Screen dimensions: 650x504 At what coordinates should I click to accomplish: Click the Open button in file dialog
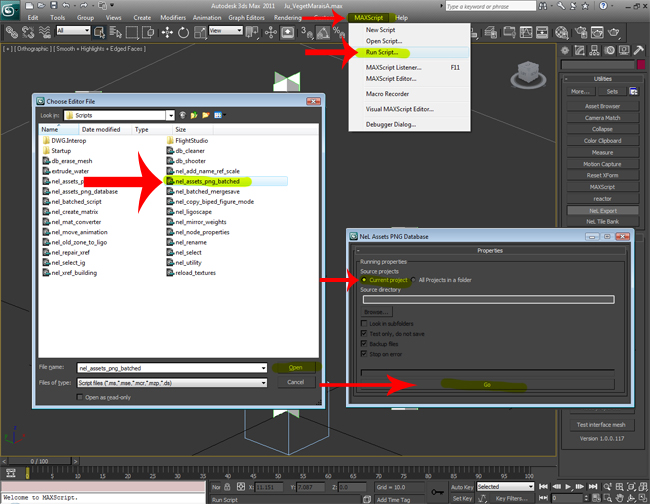pos(296,368)
